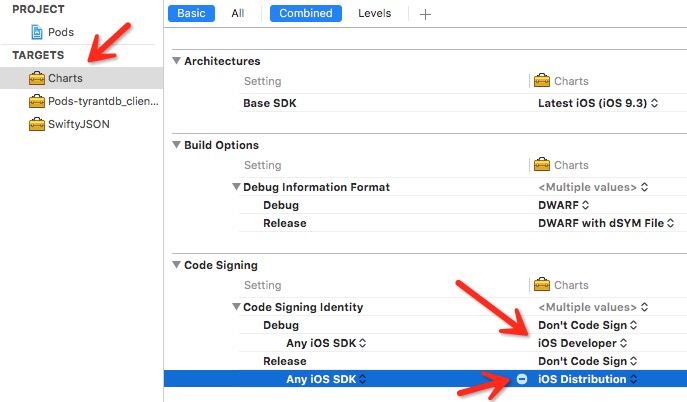Click Charts column icon under Code Signing
The image size is (687, 402).
(542, 285)
